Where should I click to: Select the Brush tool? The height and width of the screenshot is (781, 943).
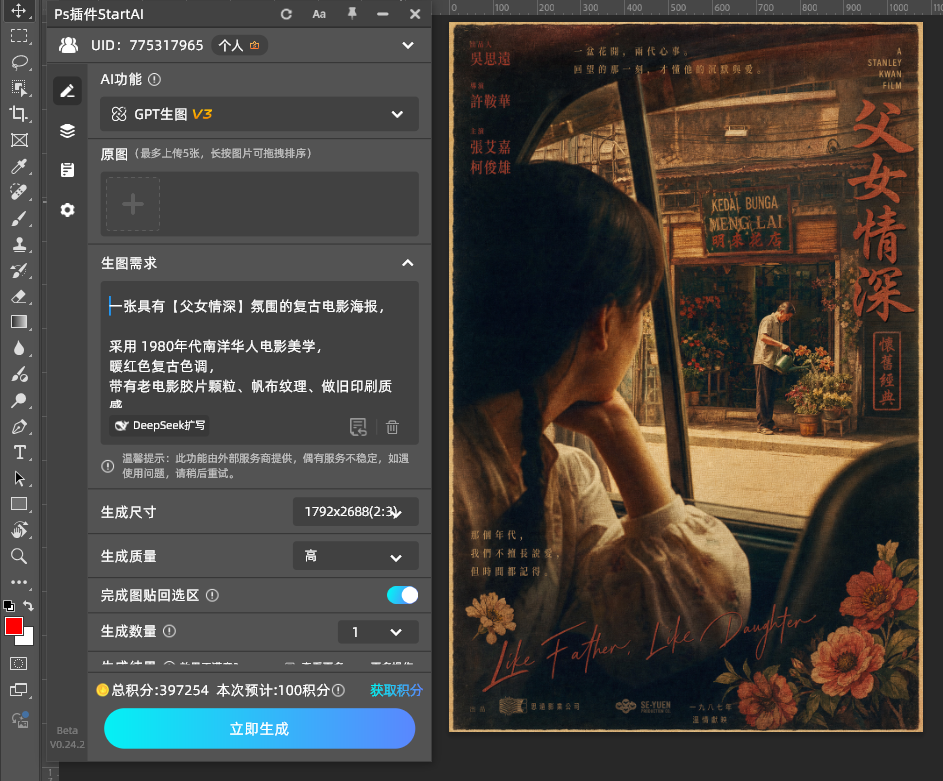click(19, 218)
